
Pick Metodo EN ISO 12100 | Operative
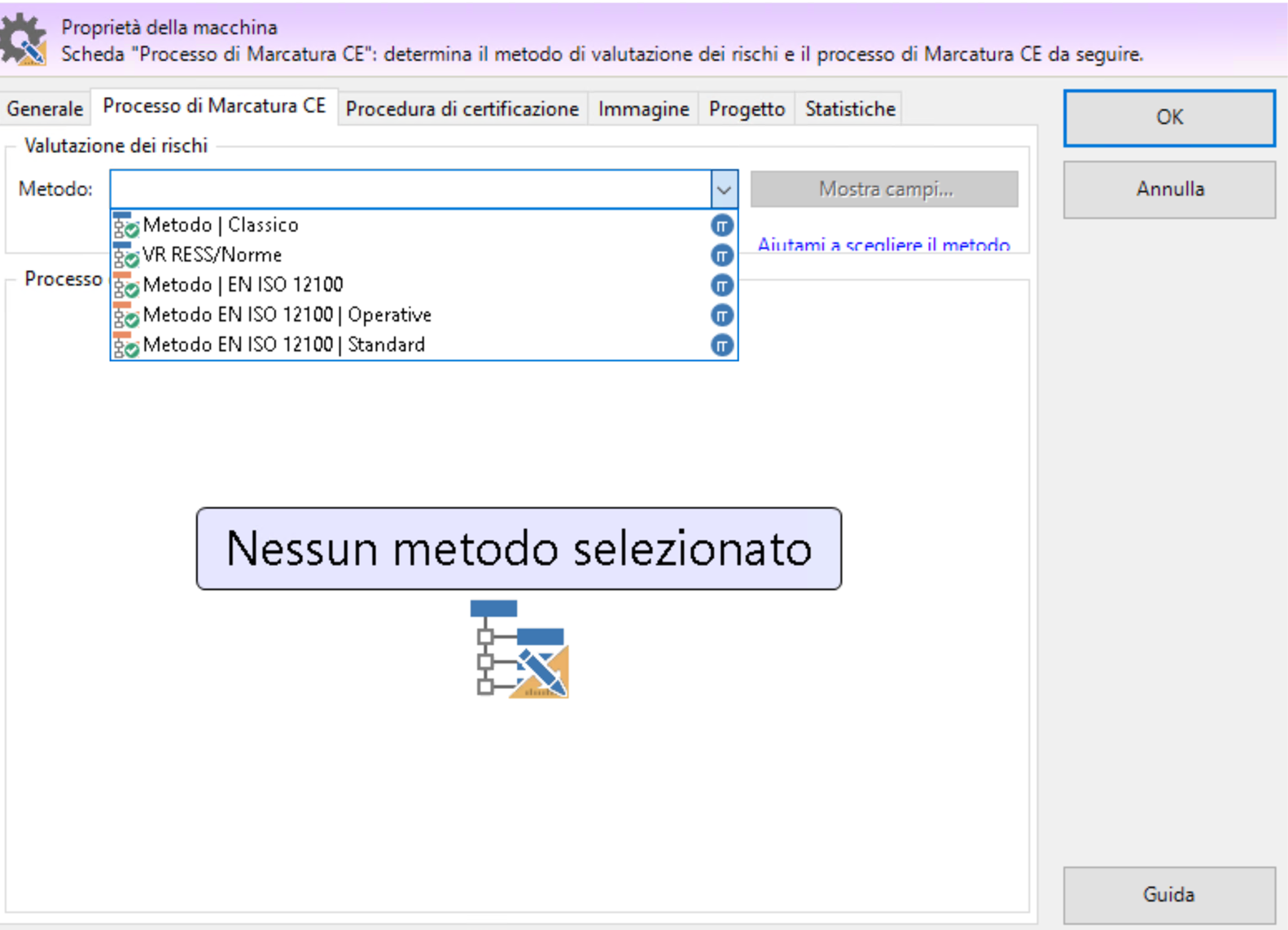coord(287,315)
